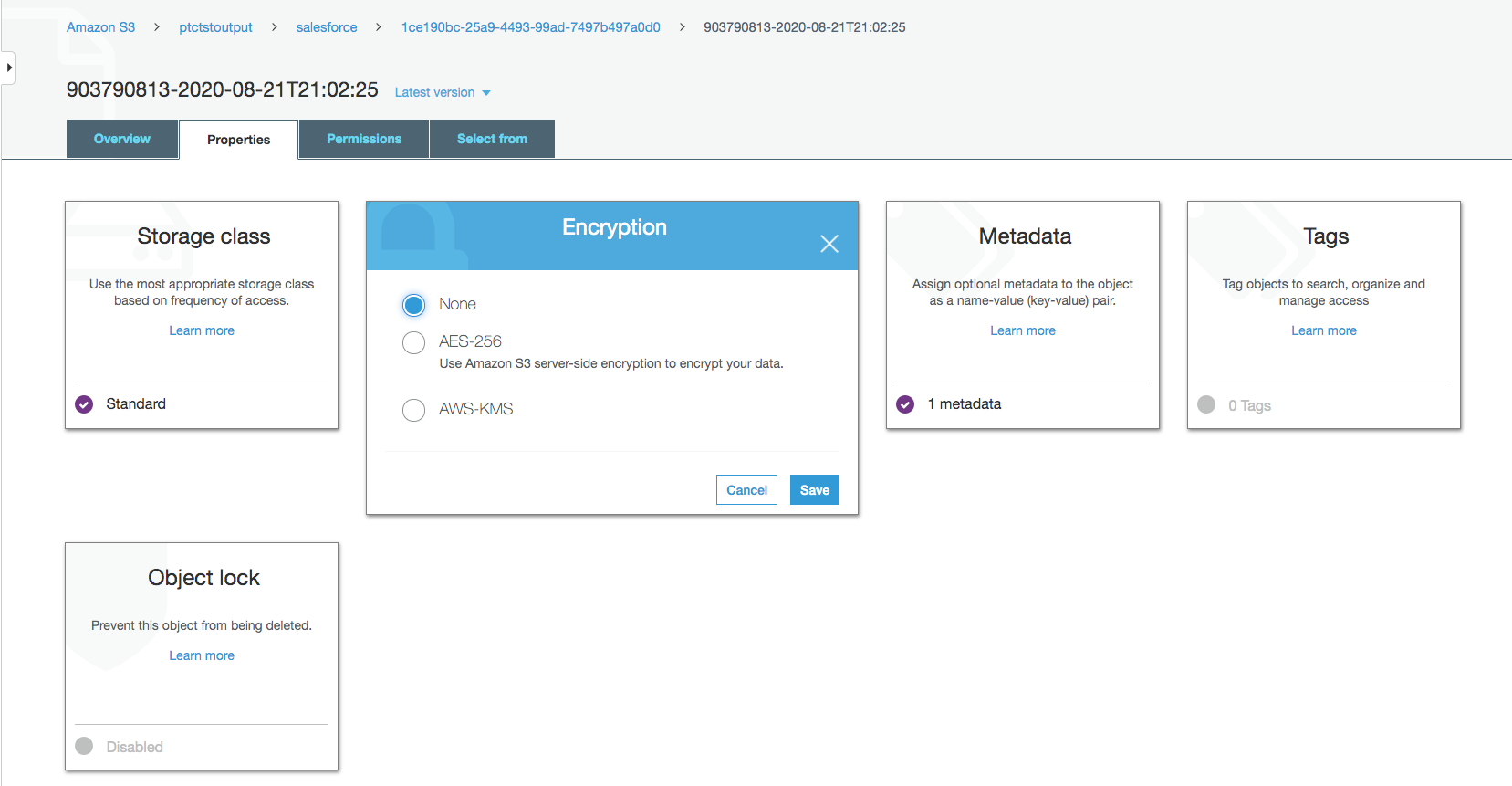The height and width of the screenshot is (786, 1512).
Task: Click the 1 metadata check icon
Action: pyautogui.click(x=905, y=404)
